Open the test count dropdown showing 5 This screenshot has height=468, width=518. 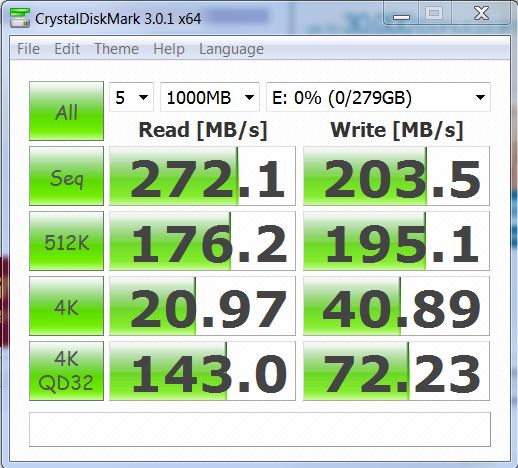[x=131, y=97]
